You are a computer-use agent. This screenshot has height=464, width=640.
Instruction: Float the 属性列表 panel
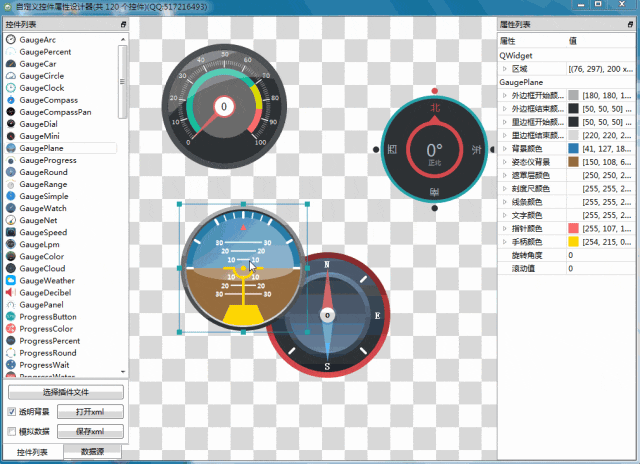tap(631, 24)
